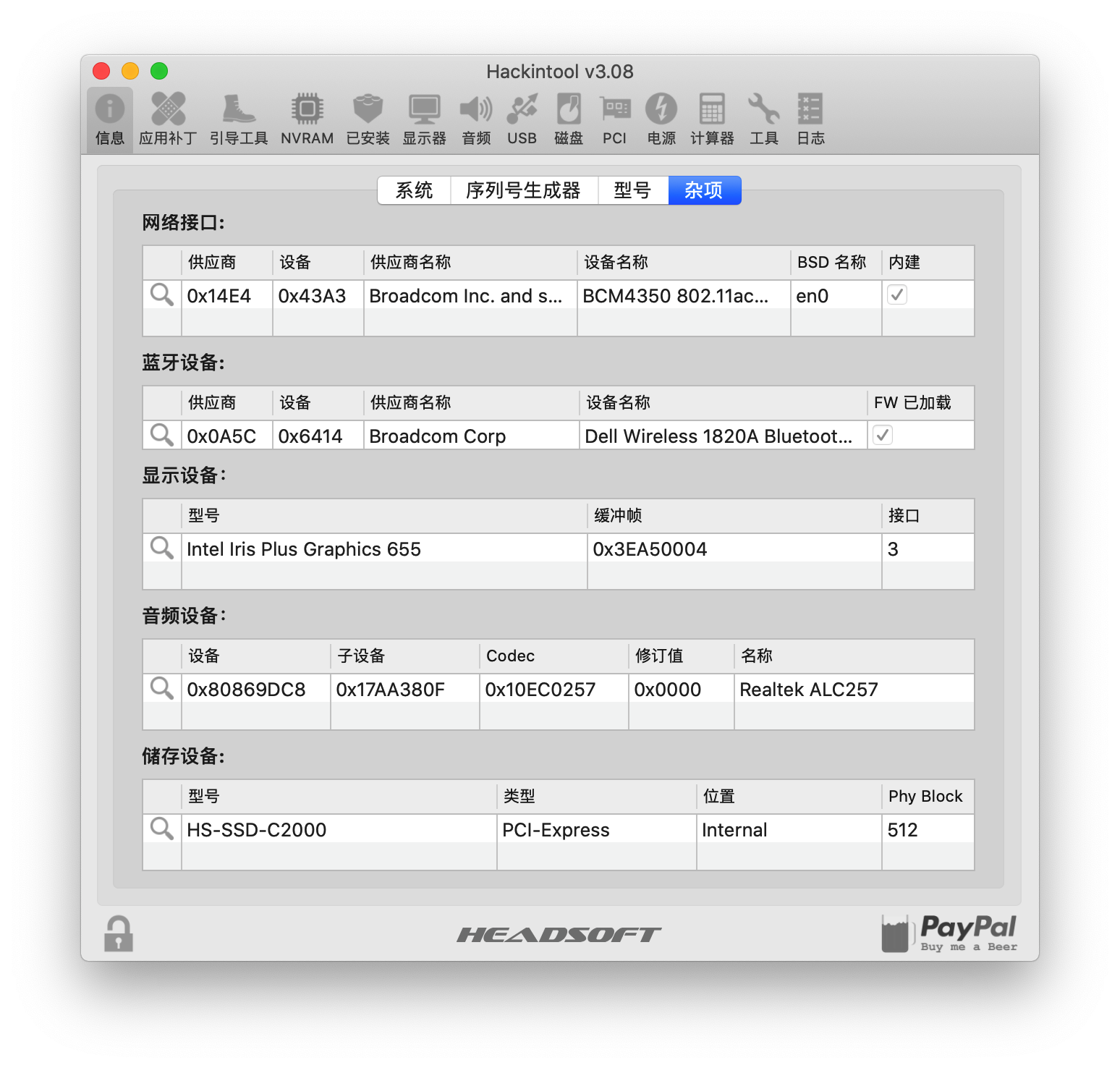Image resolution: width=1120 pixels, height=1068 pixels.
Task: Click the 供应商名称 column header in network table
Action: (x=470, y=263)
